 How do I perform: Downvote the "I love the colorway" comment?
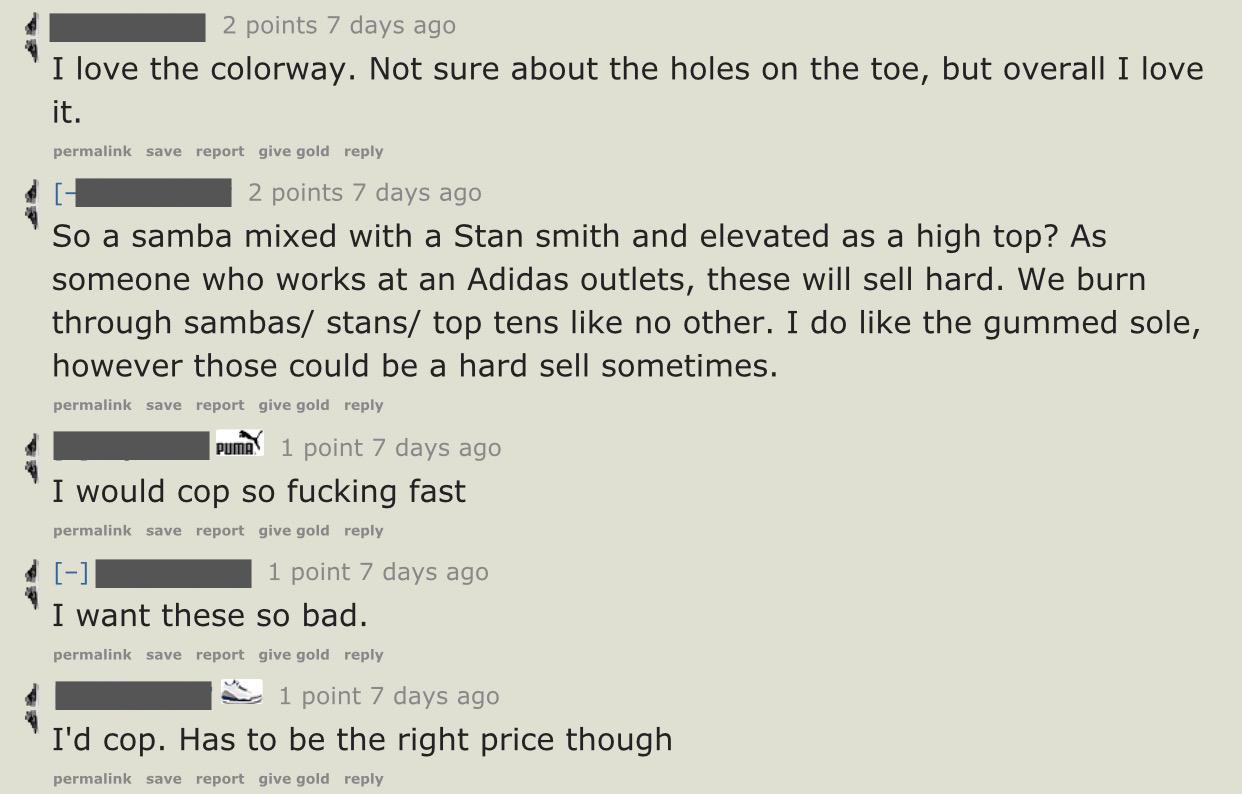click(x=32, y=51)
